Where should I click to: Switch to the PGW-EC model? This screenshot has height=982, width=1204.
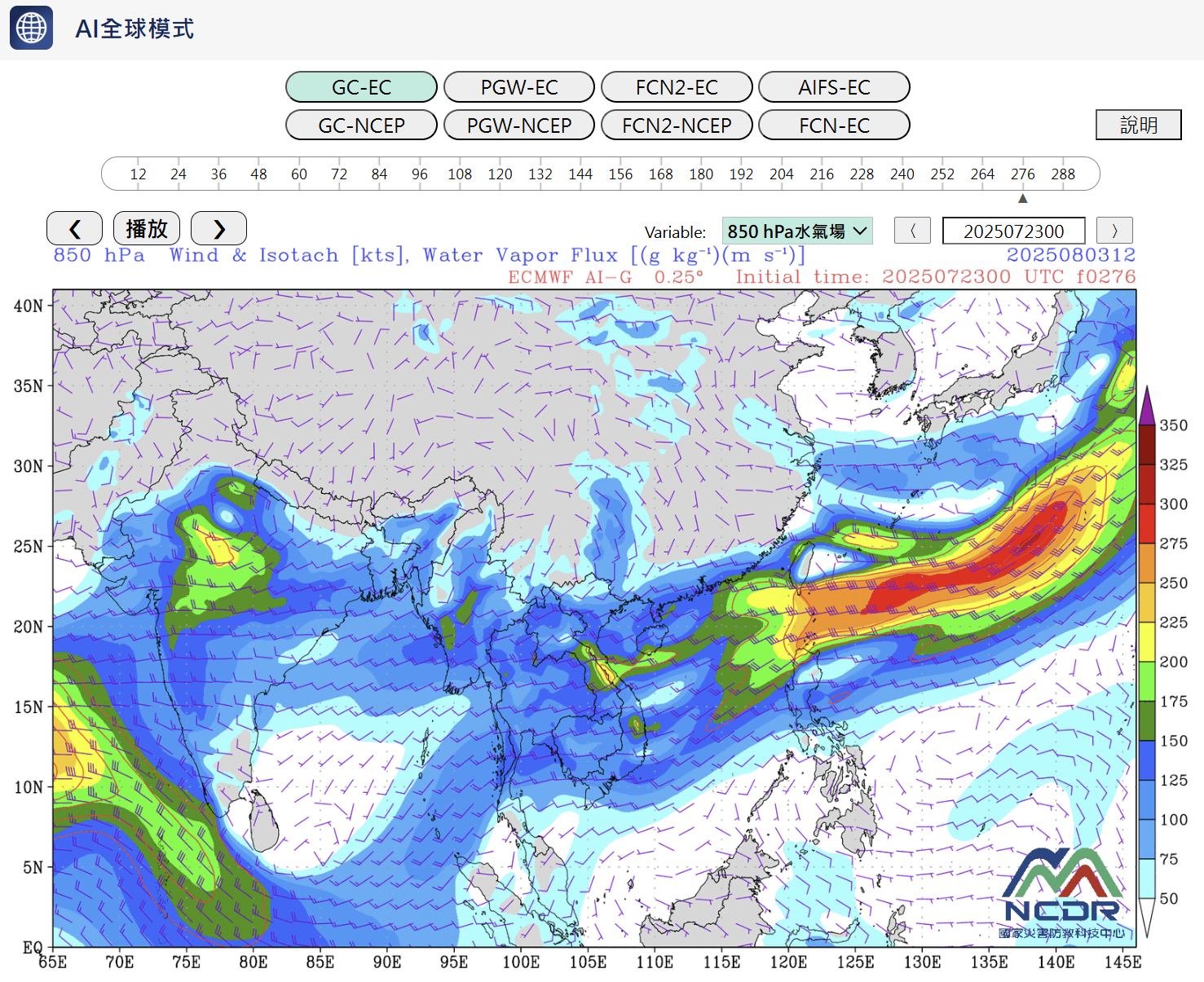click(x=519, y=87)
